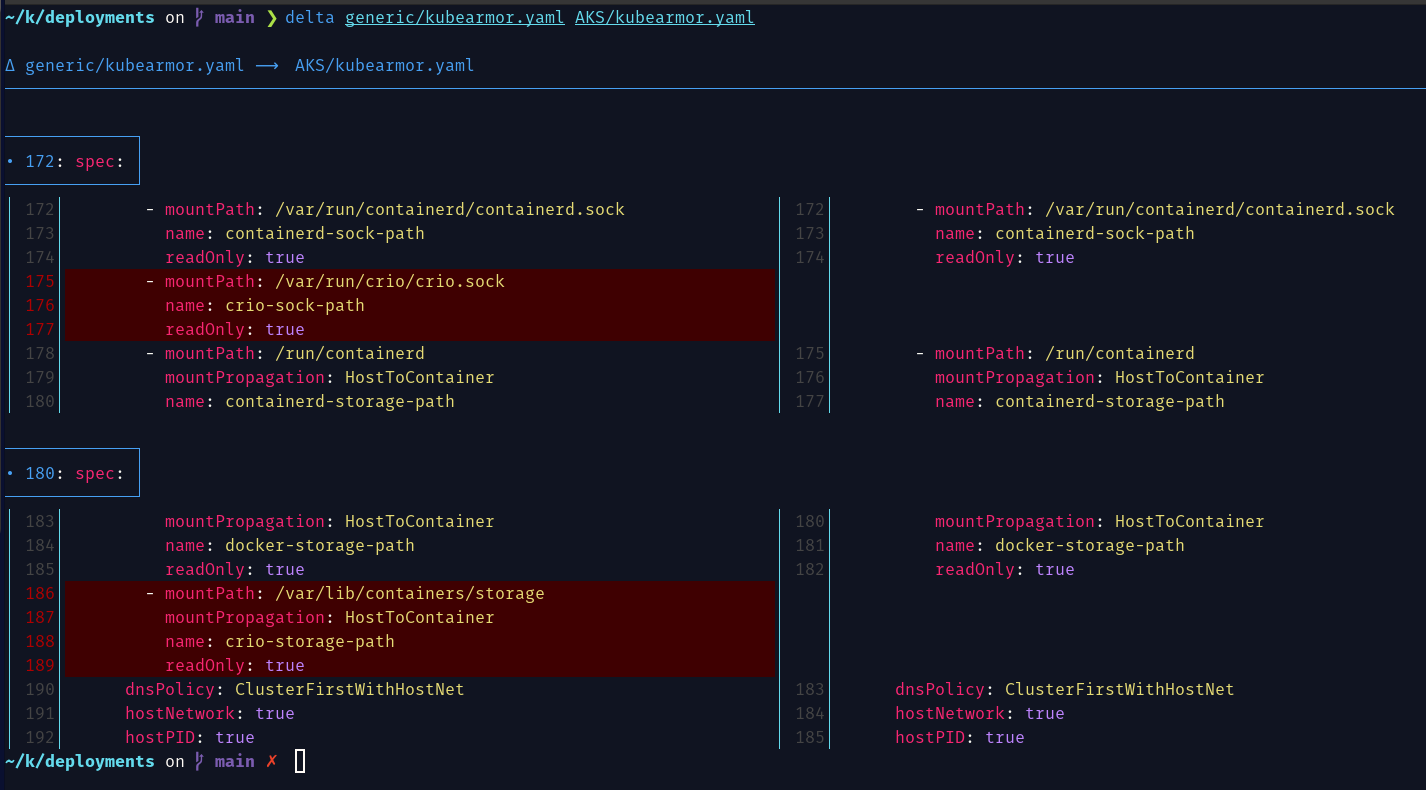The width and height of the screenshot is (1426, 790).
Task: Click line 178 mountPath: /run/containerd
Action: click(285, 354)
